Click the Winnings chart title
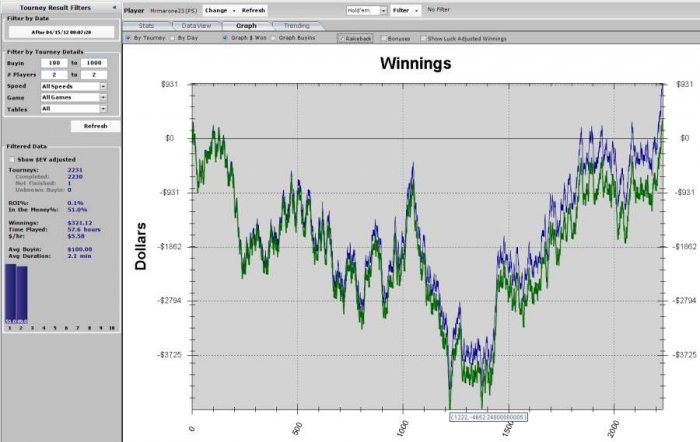 tap(416, 63)
